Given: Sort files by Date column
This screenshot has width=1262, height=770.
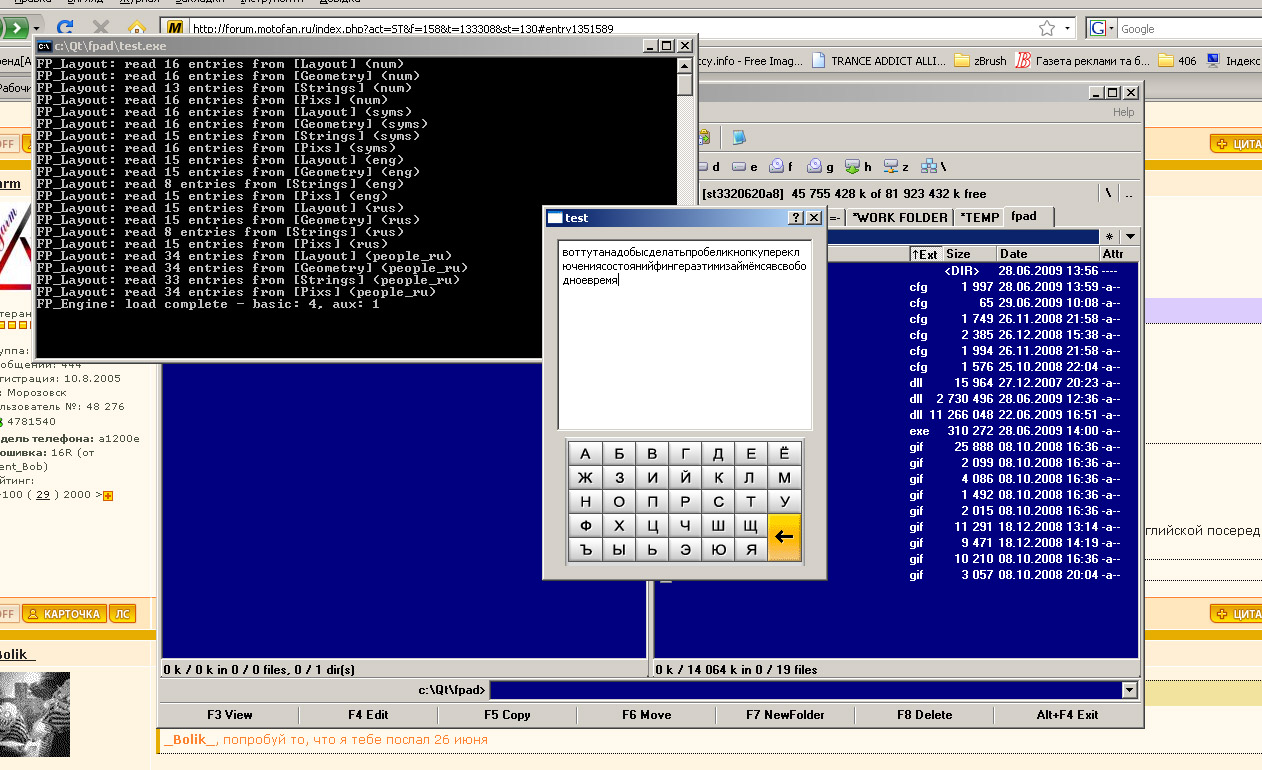Looking at the screenshot, I should pos(1047,254).
